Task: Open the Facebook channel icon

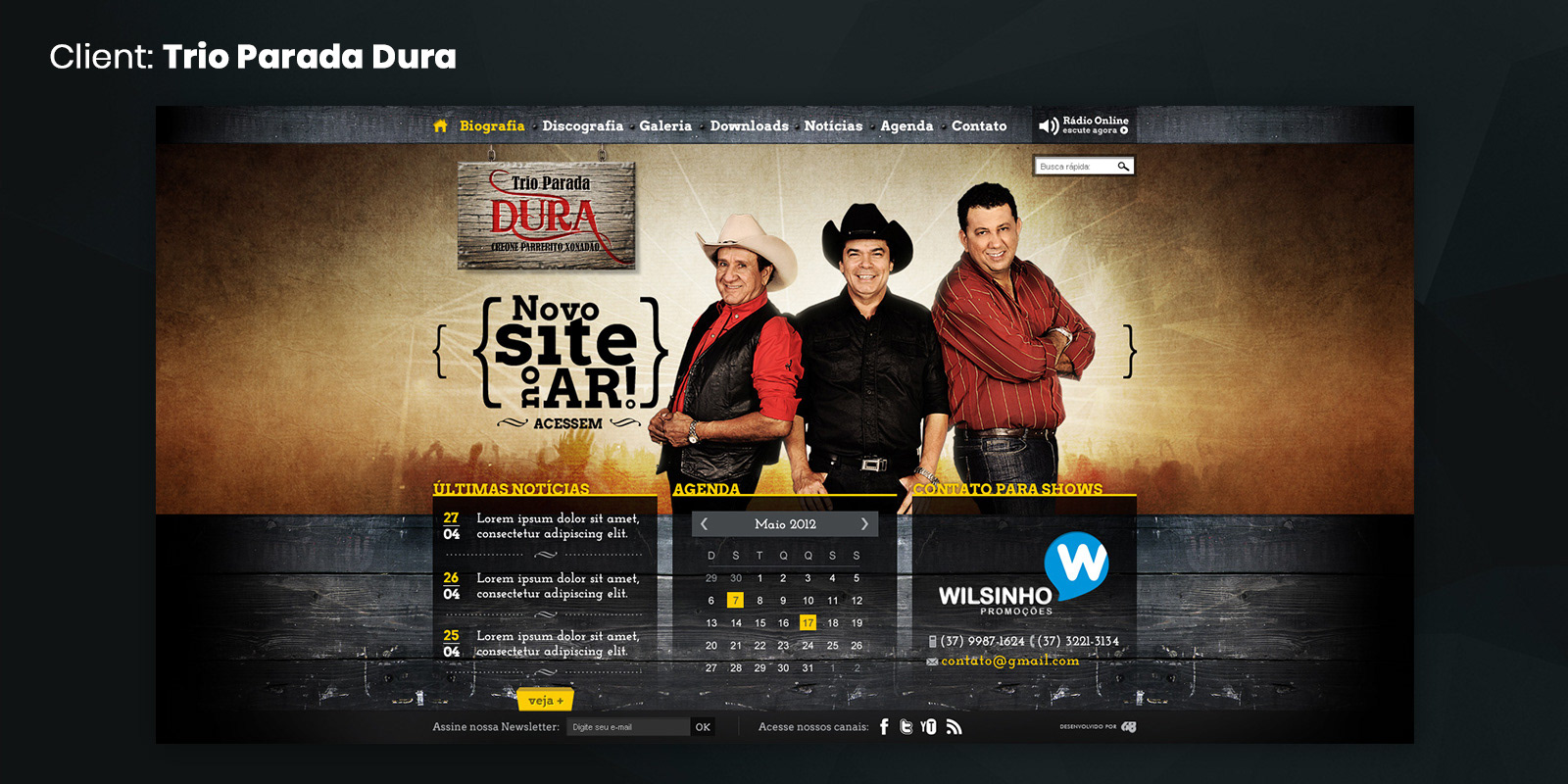Action: pyautogui.click(x=884, y=726)
